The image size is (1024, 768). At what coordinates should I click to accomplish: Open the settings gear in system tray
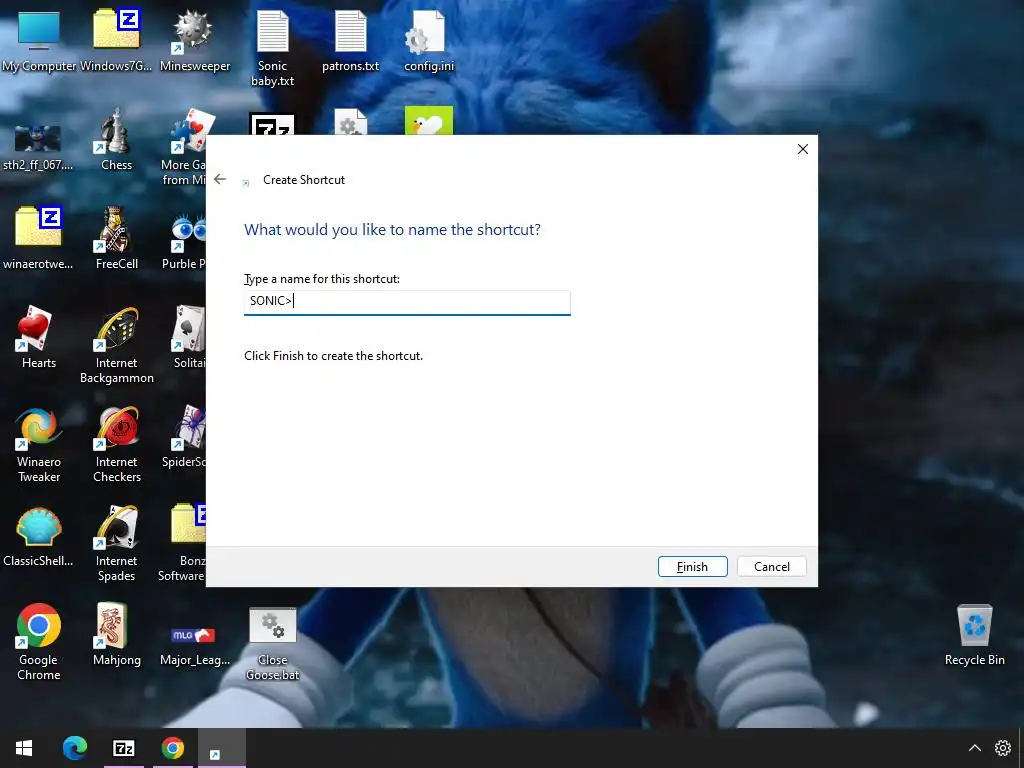(x=1002, y=748)
